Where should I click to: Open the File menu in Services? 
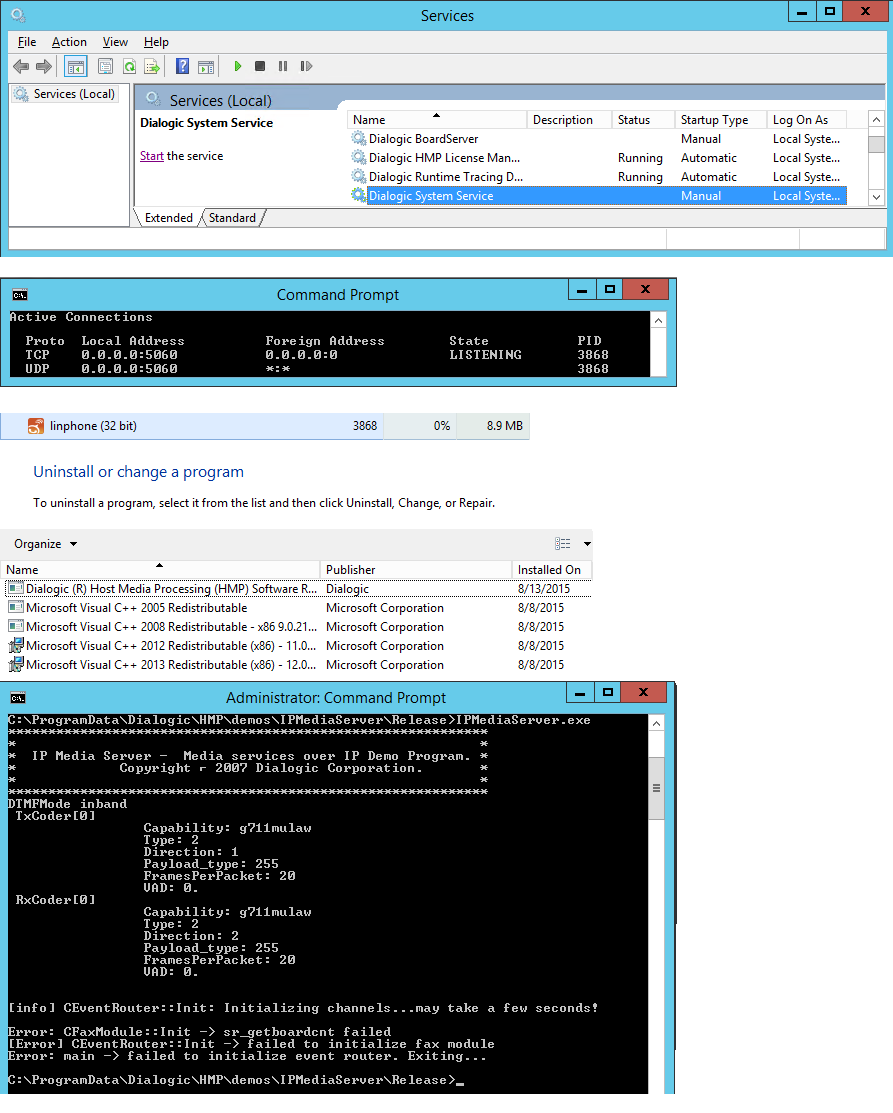click(x=27, y=42)
